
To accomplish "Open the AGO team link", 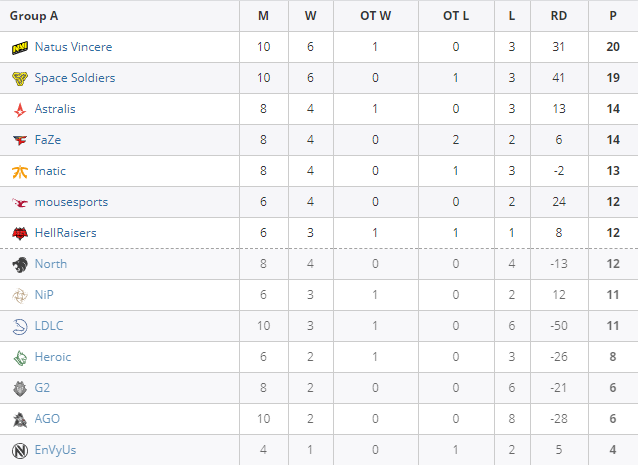I will point(47,419).
